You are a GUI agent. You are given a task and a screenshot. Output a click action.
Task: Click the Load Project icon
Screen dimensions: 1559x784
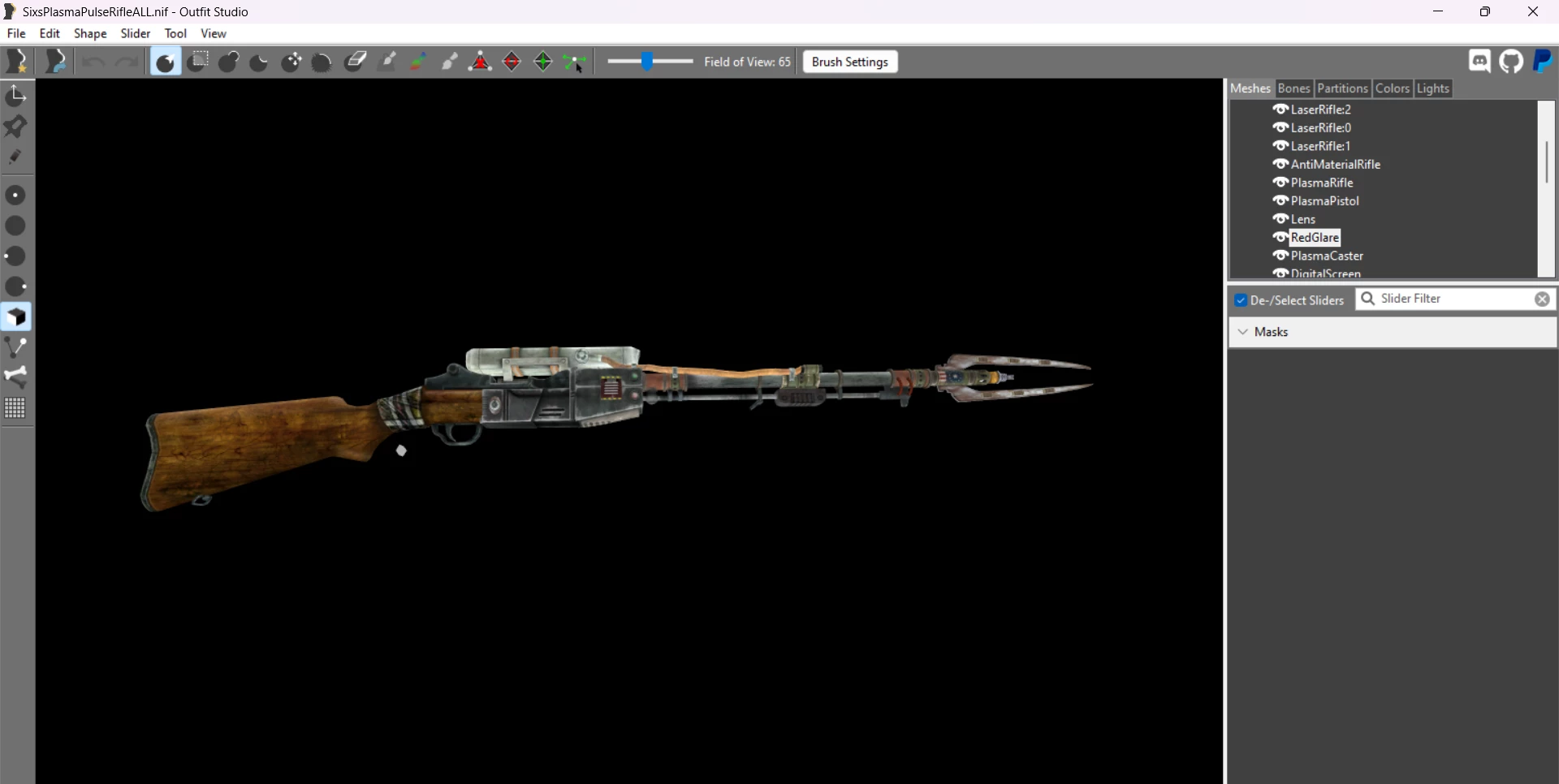(55, 62)
